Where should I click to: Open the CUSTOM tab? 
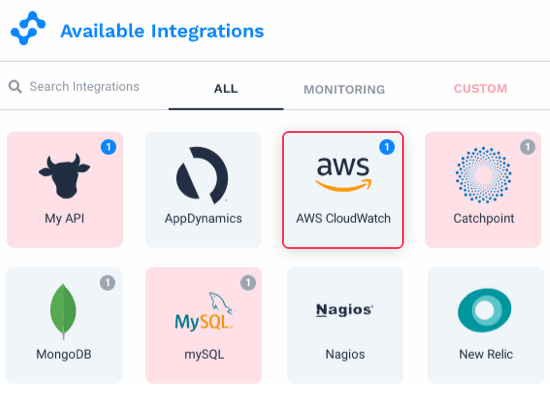coord(481,89)
